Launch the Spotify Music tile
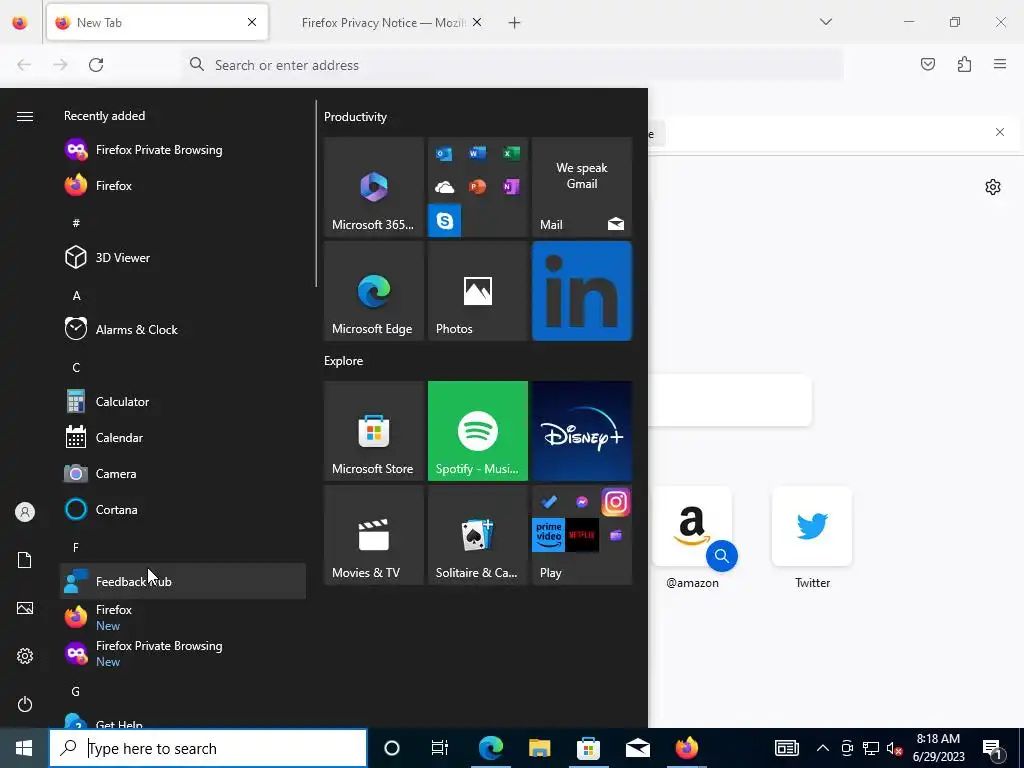The image size is (1024, 768). 477,431
